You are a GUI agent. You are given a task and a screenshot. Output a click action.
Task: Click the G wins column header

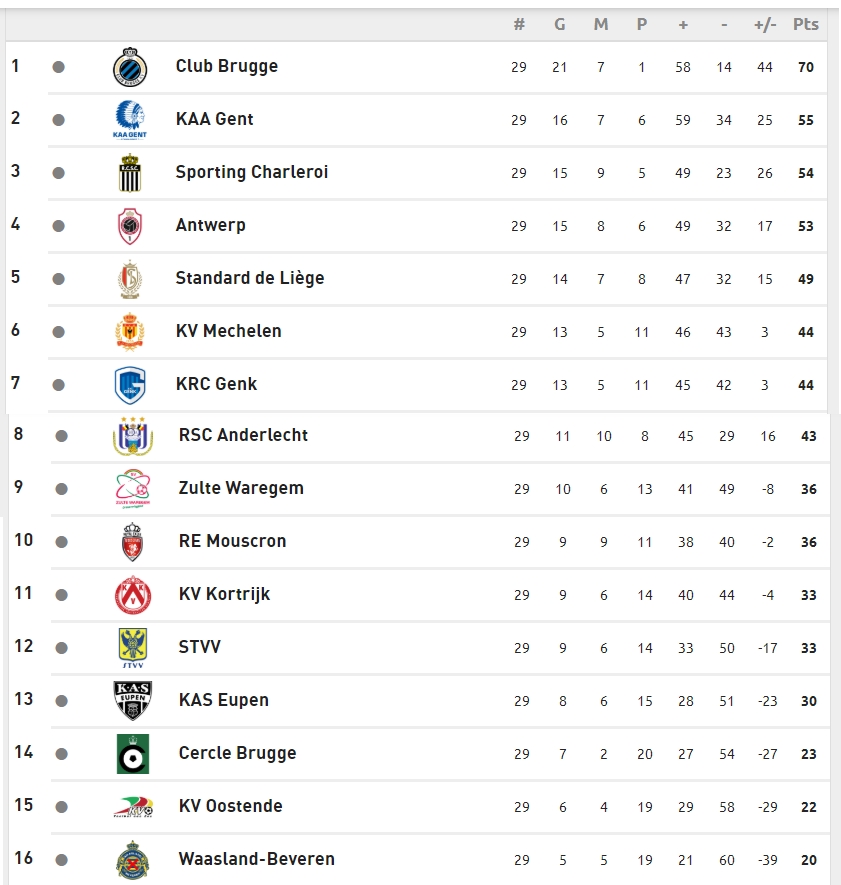(559, 24)
